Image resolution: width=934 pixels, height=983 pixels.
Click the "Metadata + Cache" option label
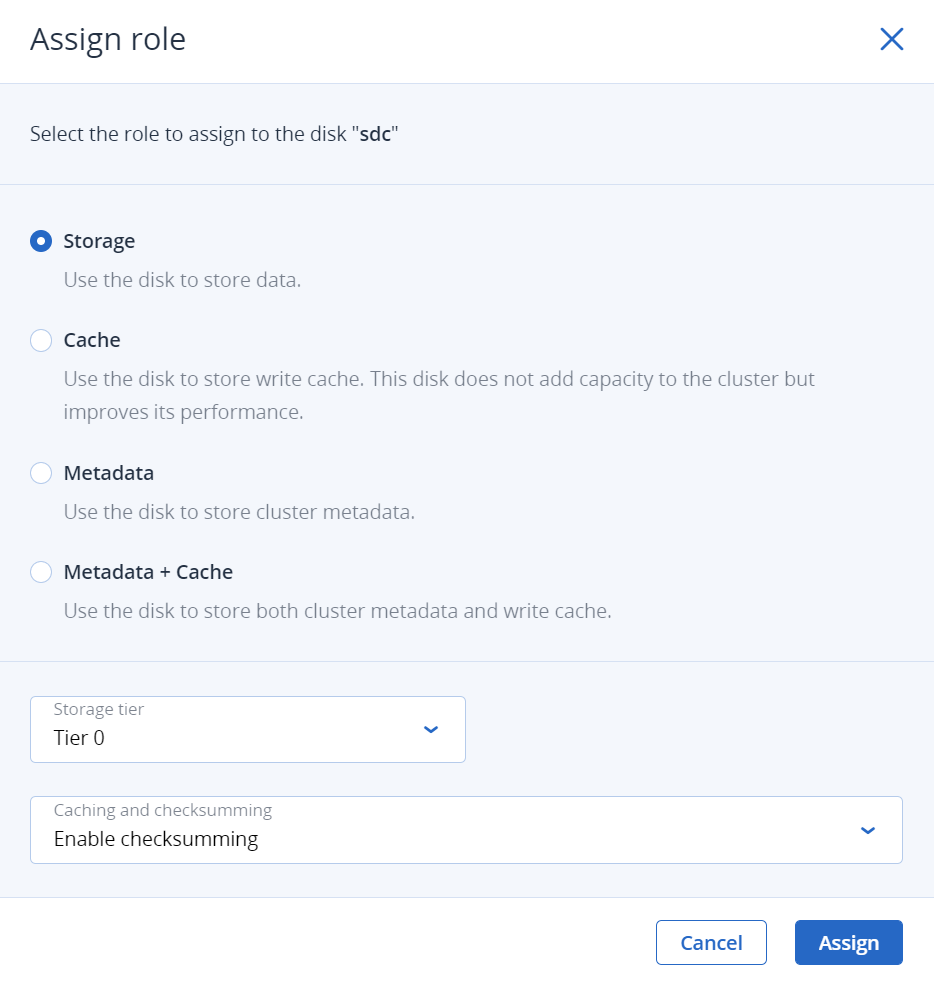[148, 572]
